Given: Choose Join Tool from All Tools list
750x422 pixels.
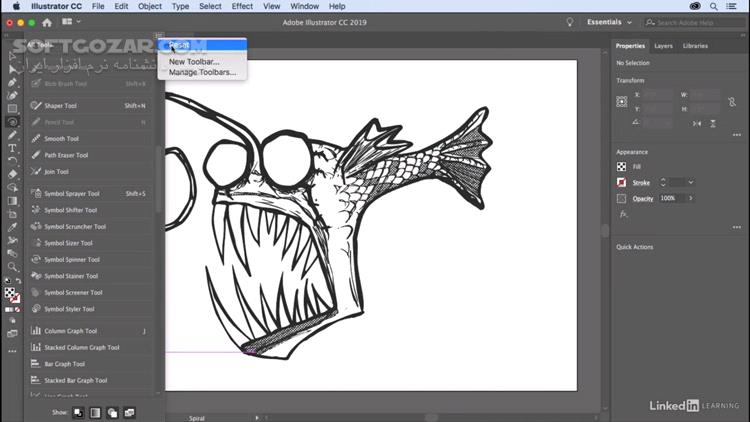Looking at the screenshot, I should pos(88,172).
